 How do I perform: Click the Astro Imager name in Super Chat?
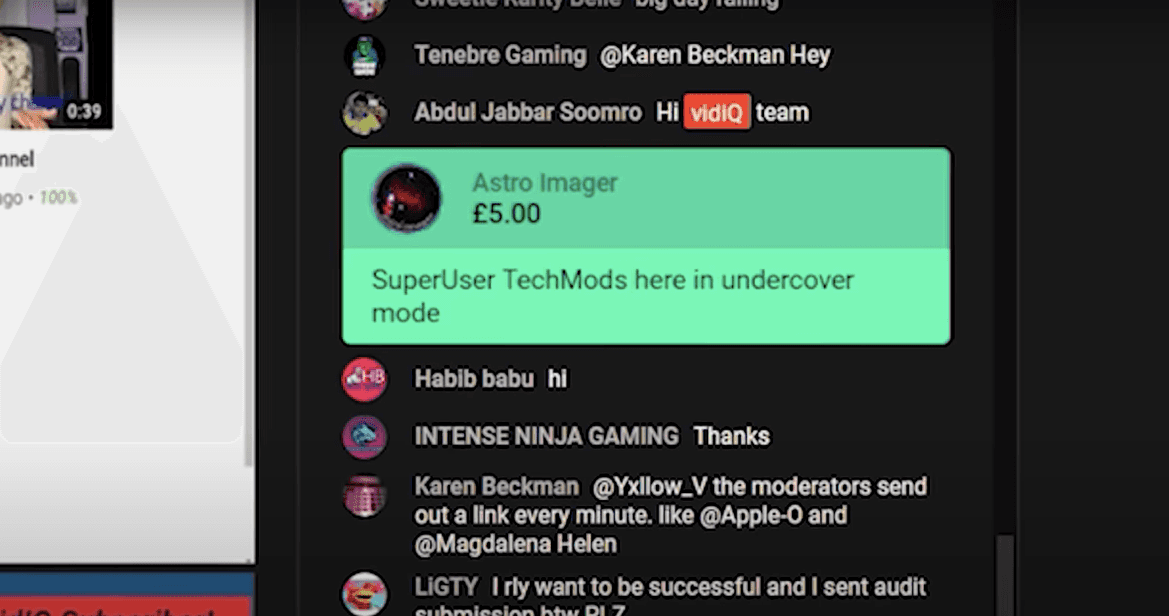pos(545,183)
